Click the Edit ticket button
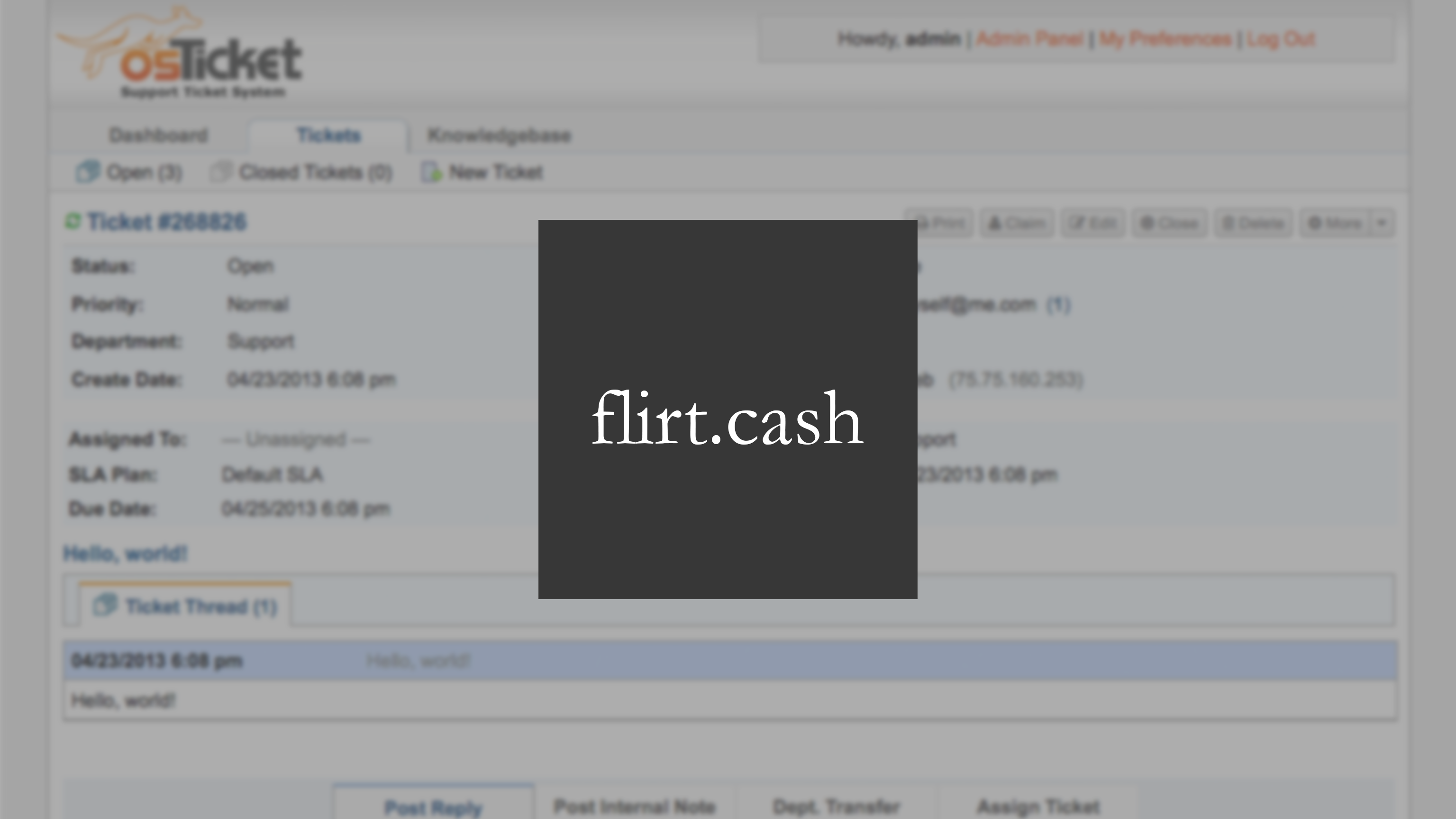This screenshot has height=819, width=1456. point(1092,223)
